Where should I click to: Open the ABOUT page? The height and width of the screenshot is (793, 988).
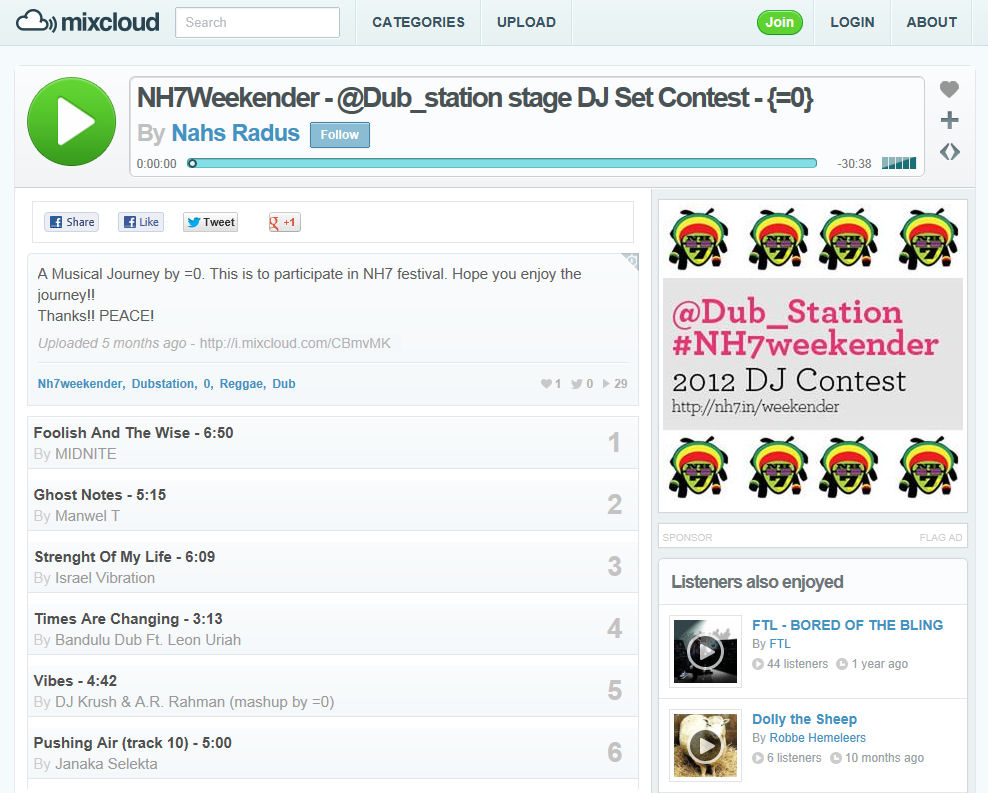click(x=931, y=22)
